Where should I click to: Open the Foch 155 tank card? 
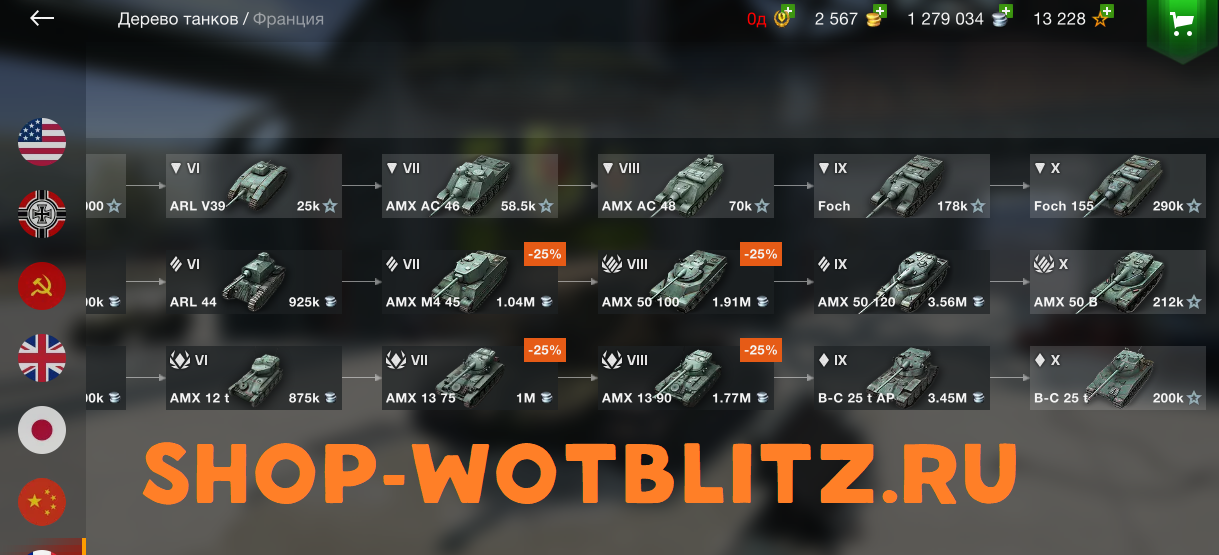[x=1118, y=186]
